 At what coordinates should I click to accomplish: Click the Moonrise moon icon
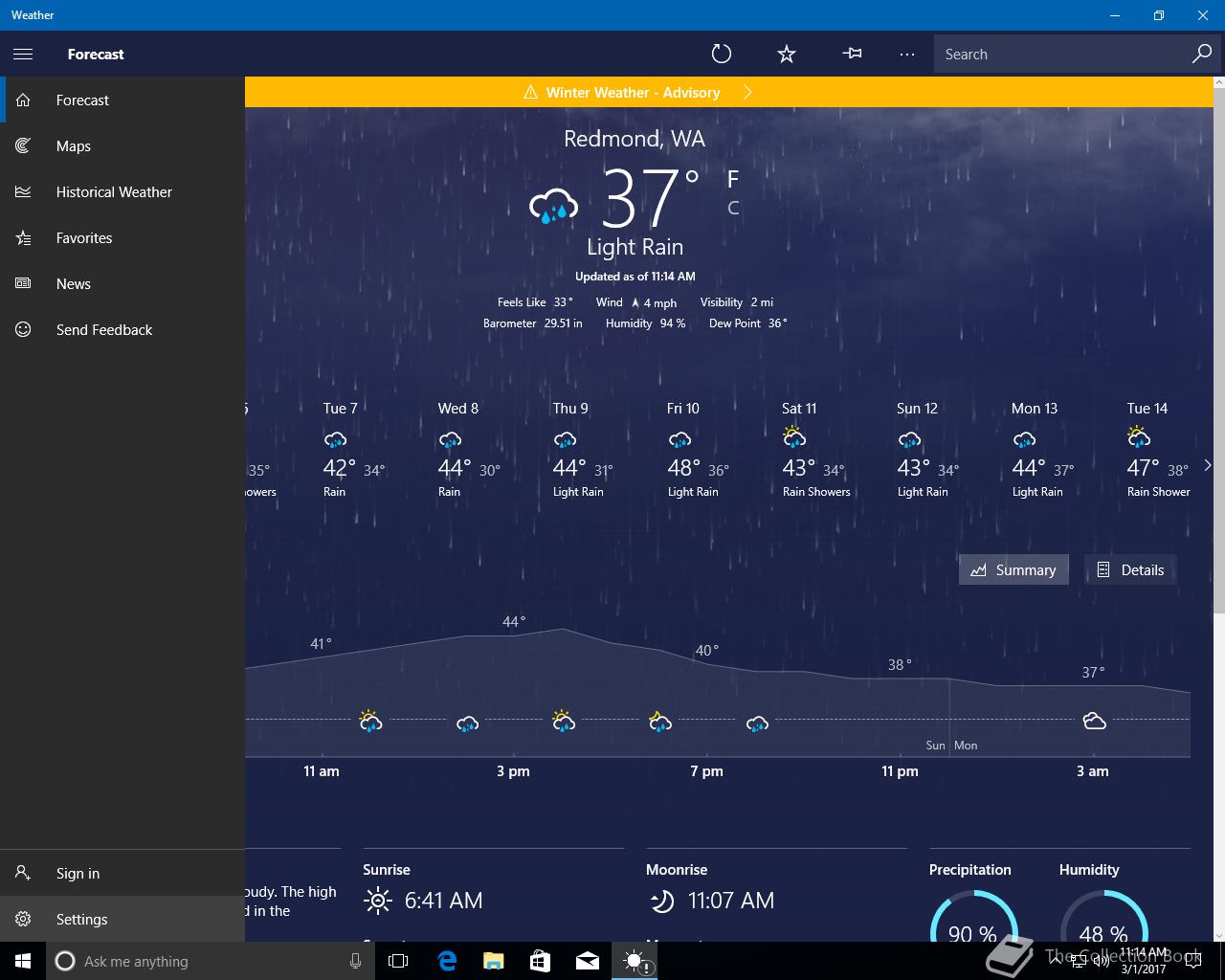tap(661, 901)
